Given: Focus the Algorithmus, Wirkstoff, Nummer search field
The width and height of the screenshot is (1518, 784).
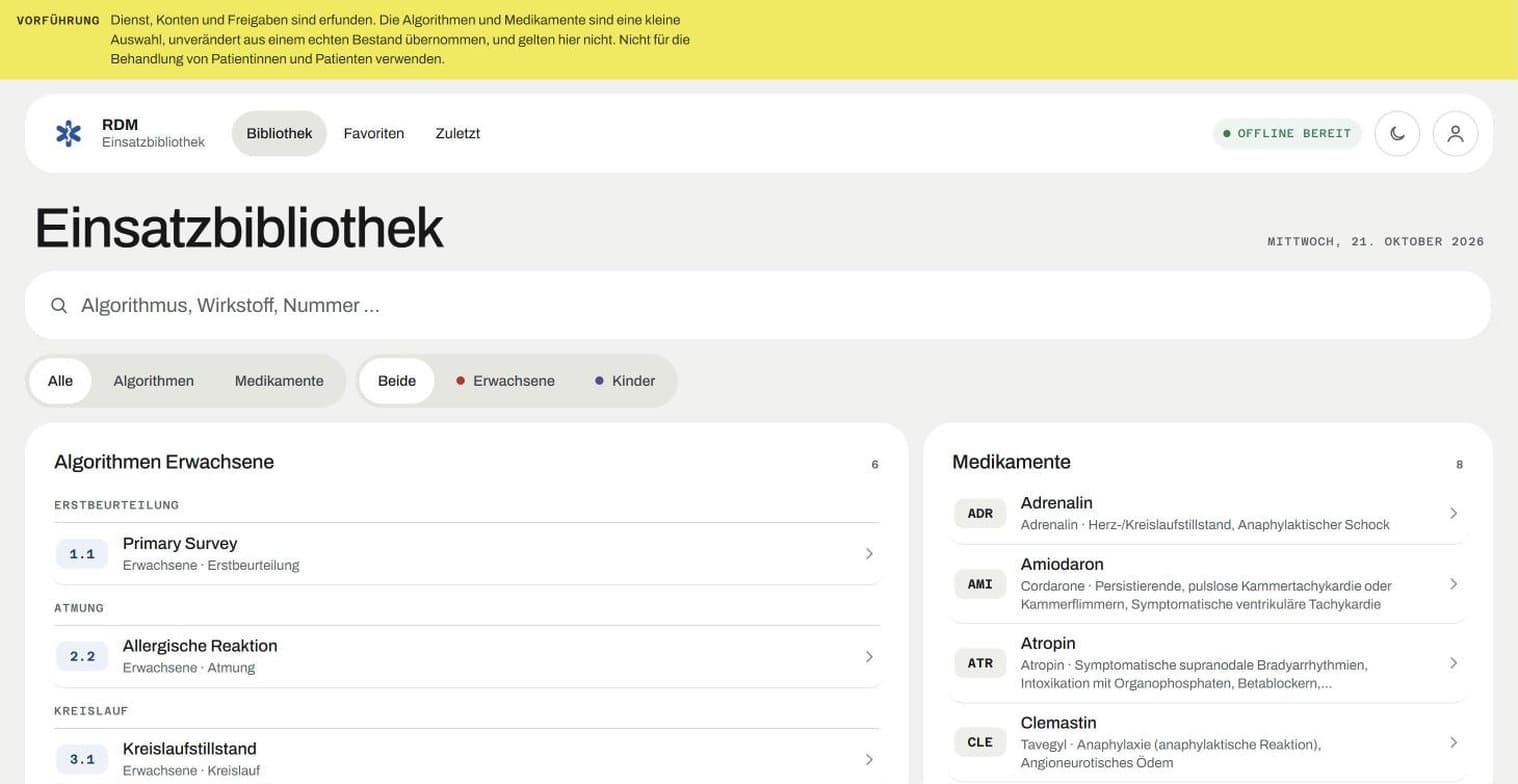Looking at the screenshot, I should (x=758, y=305).
